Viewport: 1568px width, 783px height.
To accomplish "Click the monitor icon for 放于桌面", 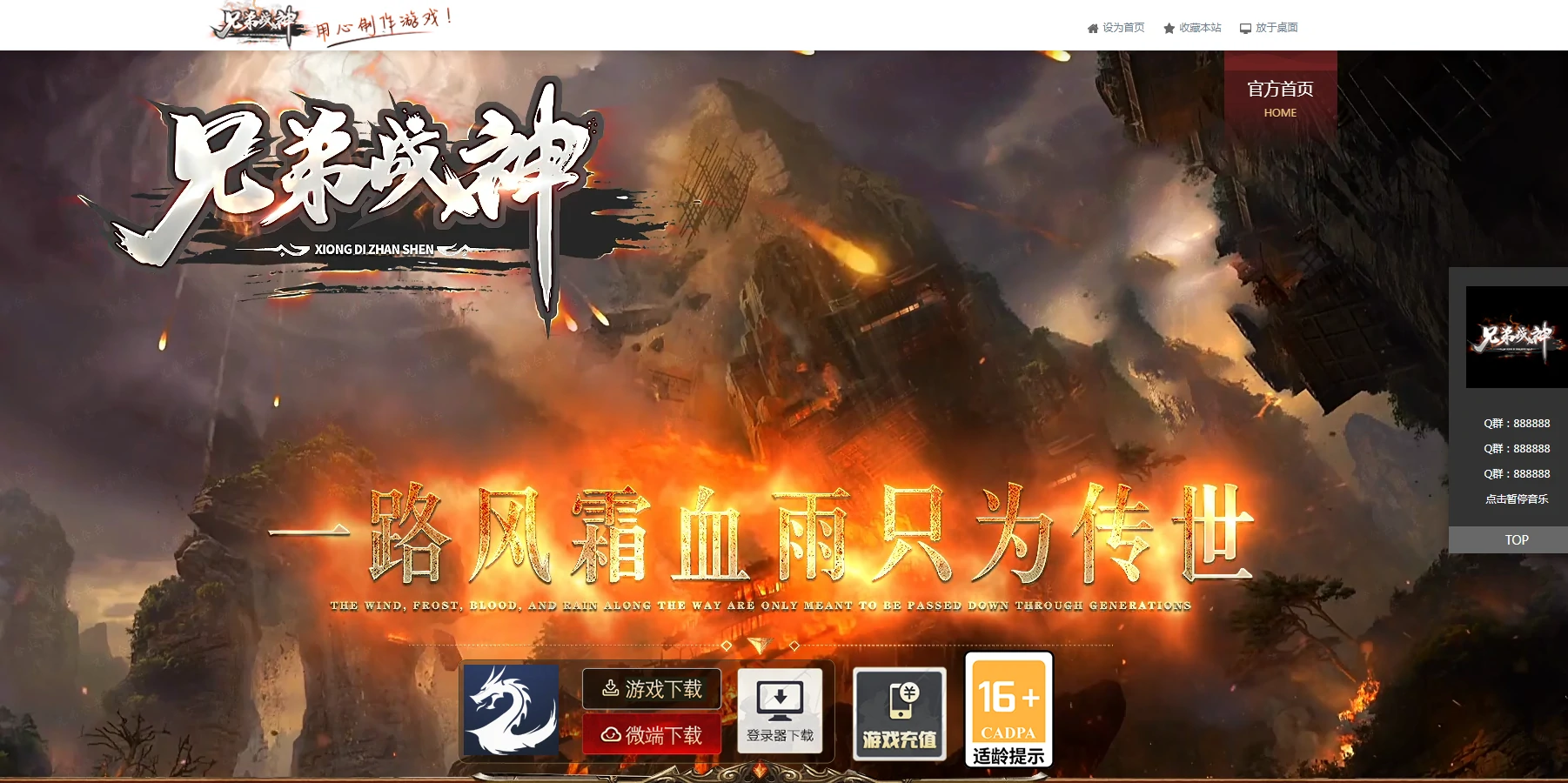I will [x=1245, y=27].
